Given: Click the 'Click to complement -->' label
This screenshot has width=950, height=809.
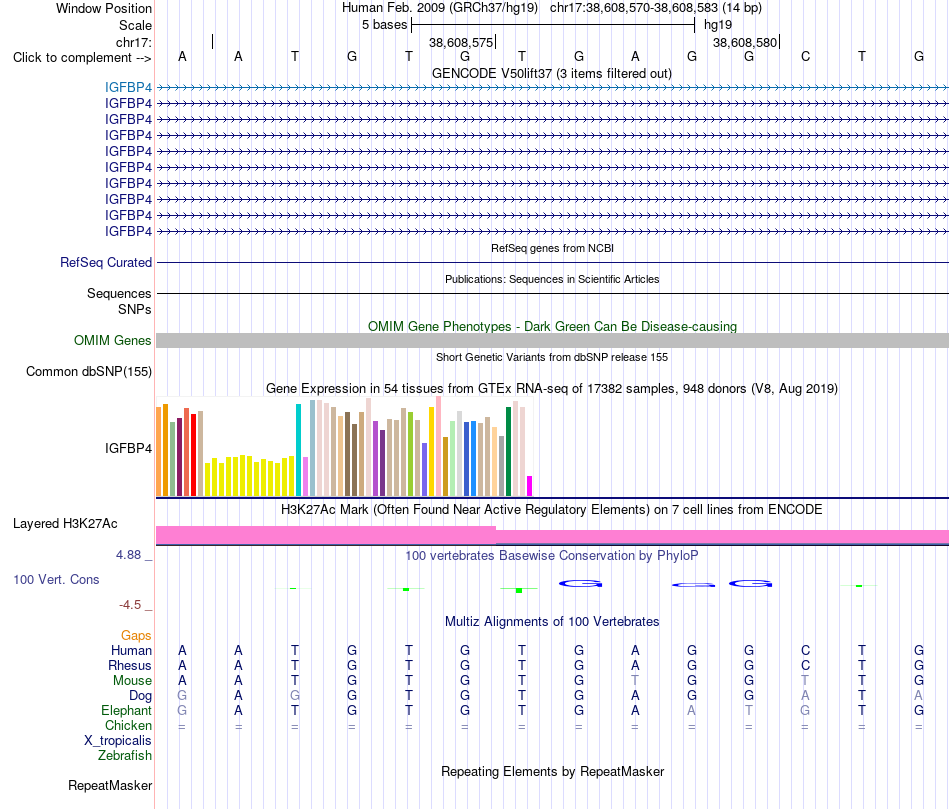Looking at the screenshot, I should pos(82,58).
